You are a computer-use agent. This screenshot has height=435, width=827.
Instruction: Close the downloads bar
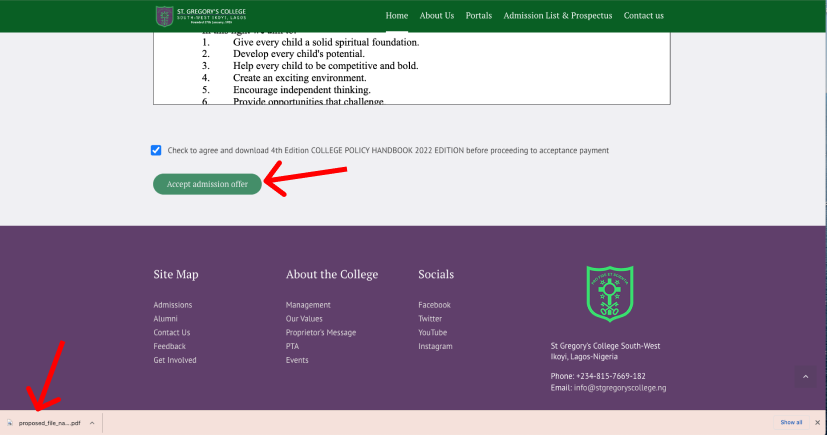click(818, 422)
